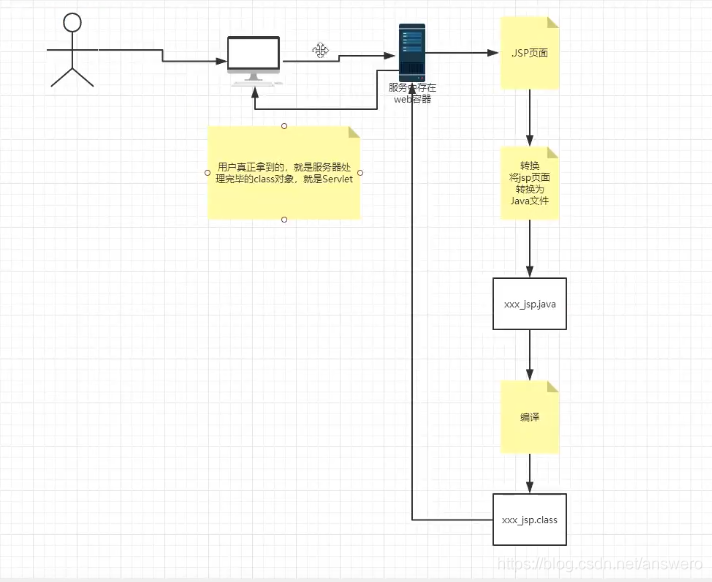This screenshot has height=582, width=712.
Task: Select the desktop computer monitor shape
Action: [254, 61]
